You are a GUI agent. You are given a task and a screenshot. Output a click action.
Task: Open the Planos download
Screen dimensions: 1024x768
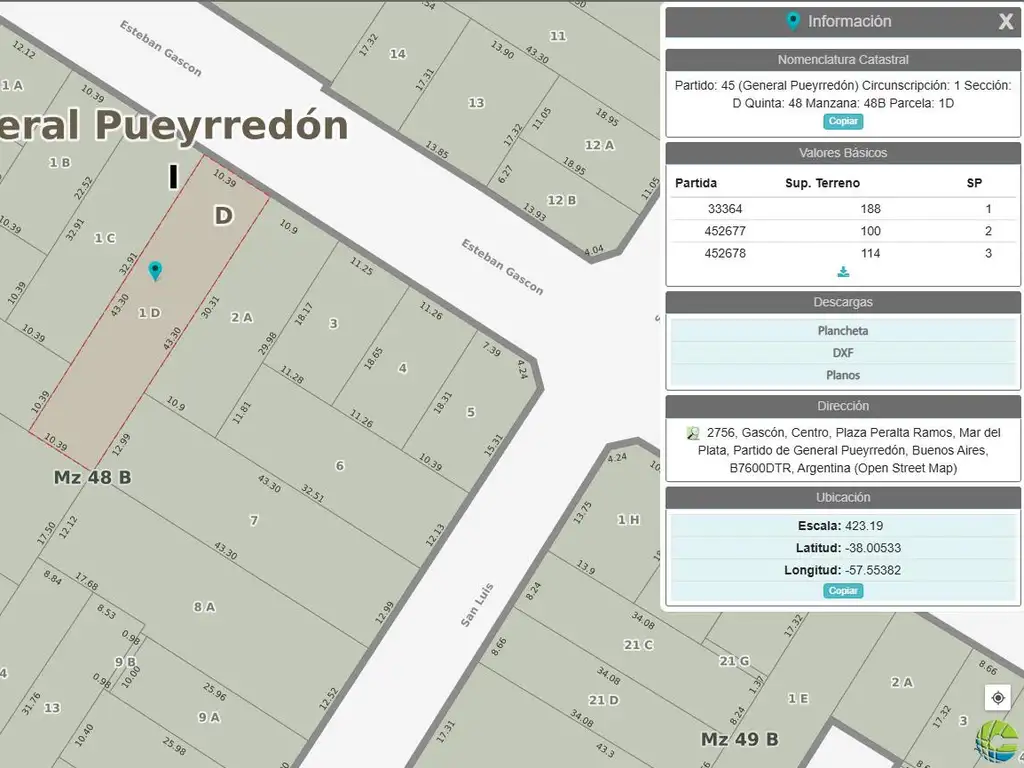click(842, 375)
